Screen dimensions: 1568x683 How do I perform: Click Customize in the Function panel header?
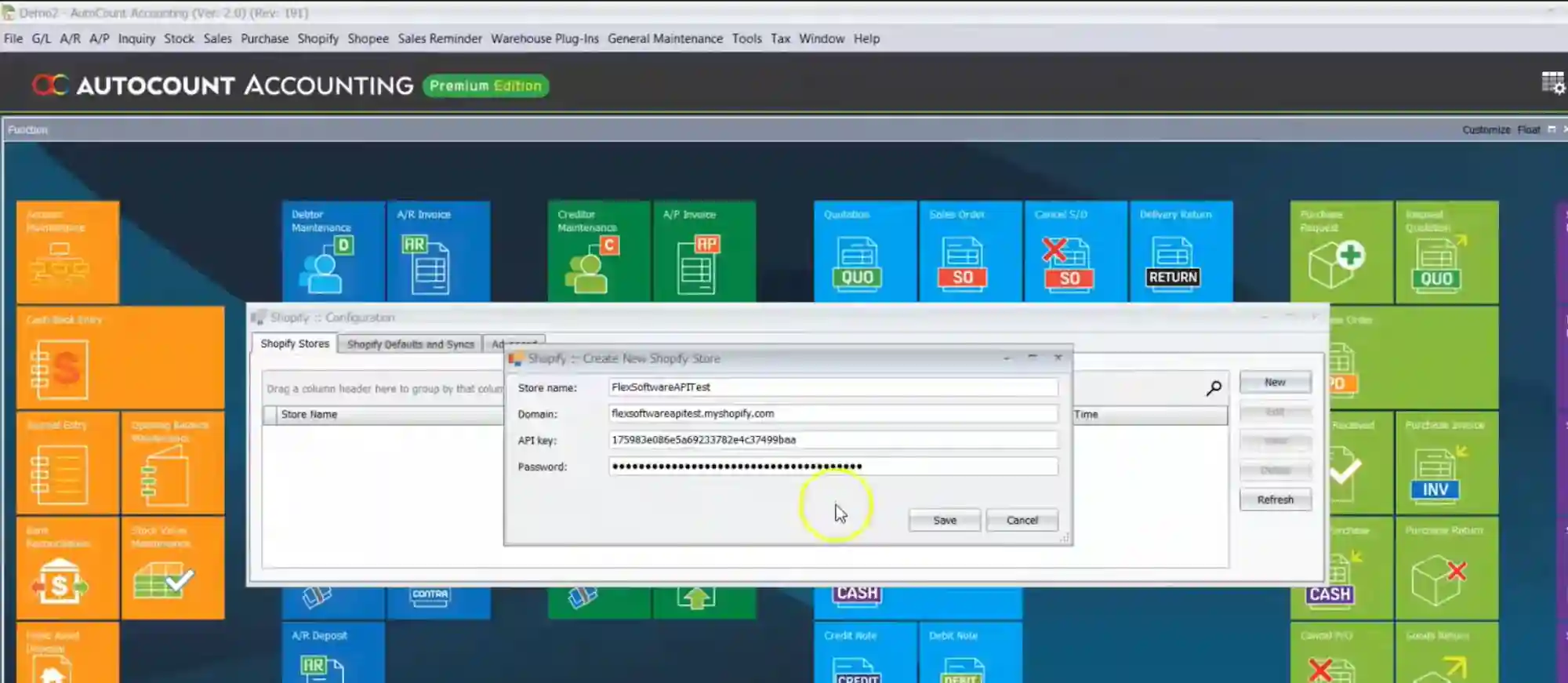pos(1486,129)
